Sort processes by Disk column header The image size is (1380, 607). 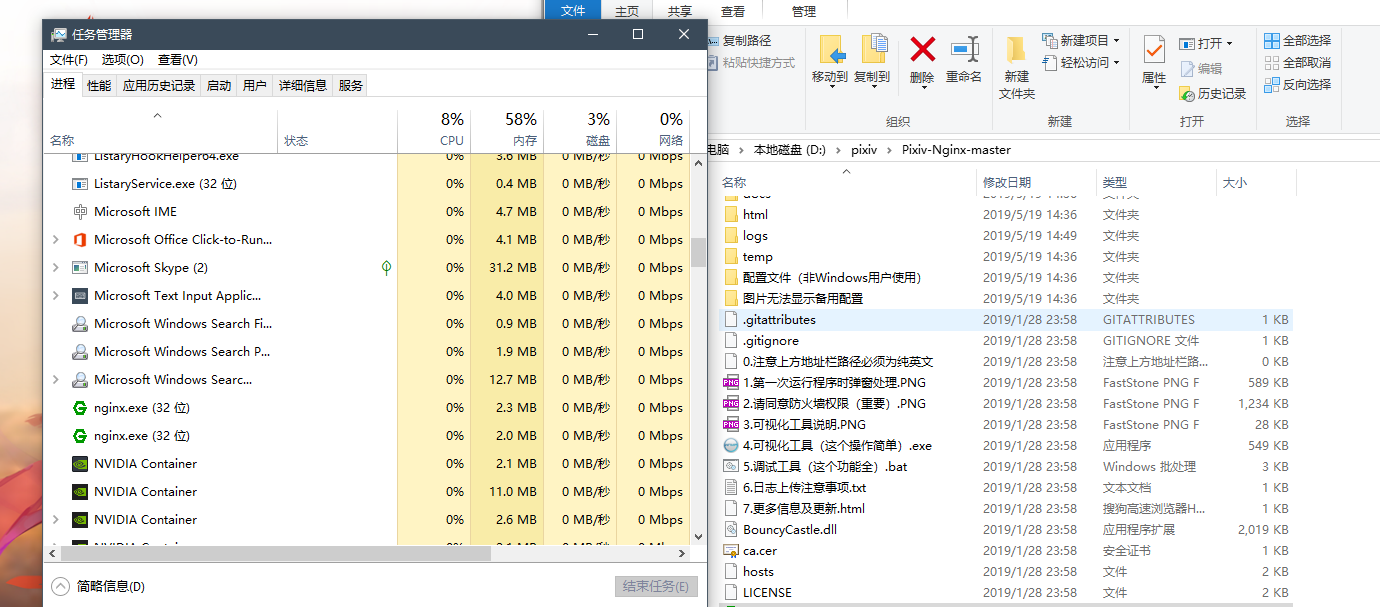580,130
